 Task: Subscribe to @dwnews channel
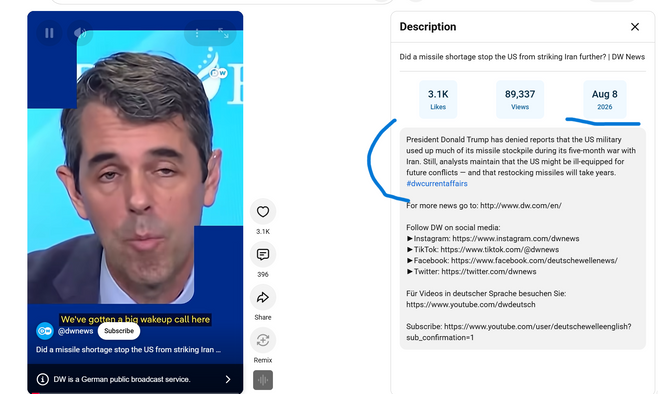pos(119,331)
